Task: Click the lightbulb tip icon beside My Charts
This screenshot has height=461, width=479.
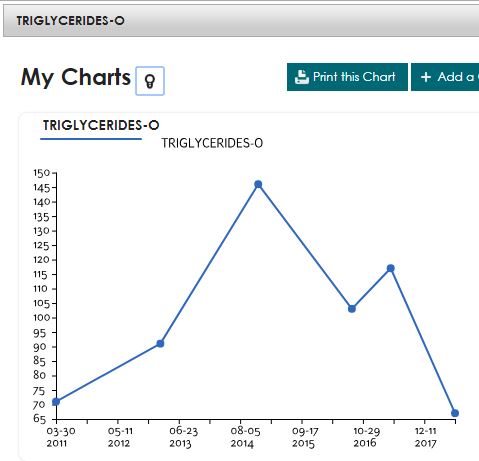Action: tap(150, 81)
